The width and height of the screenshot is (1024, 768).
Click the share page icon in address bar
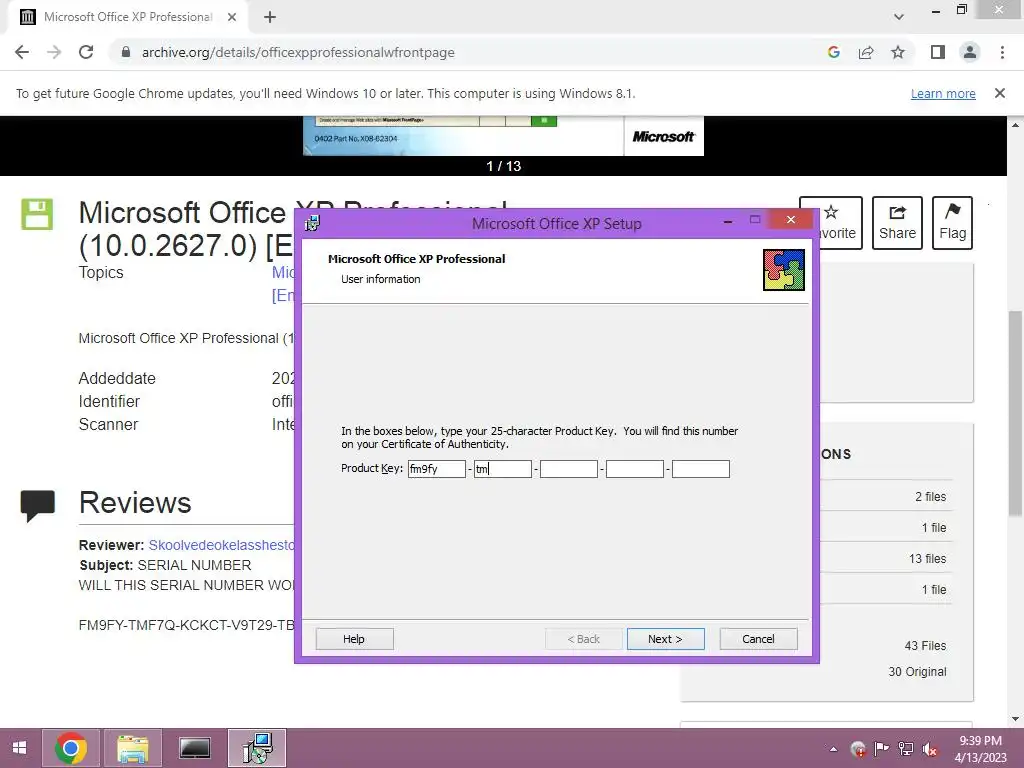coord(866,52)
